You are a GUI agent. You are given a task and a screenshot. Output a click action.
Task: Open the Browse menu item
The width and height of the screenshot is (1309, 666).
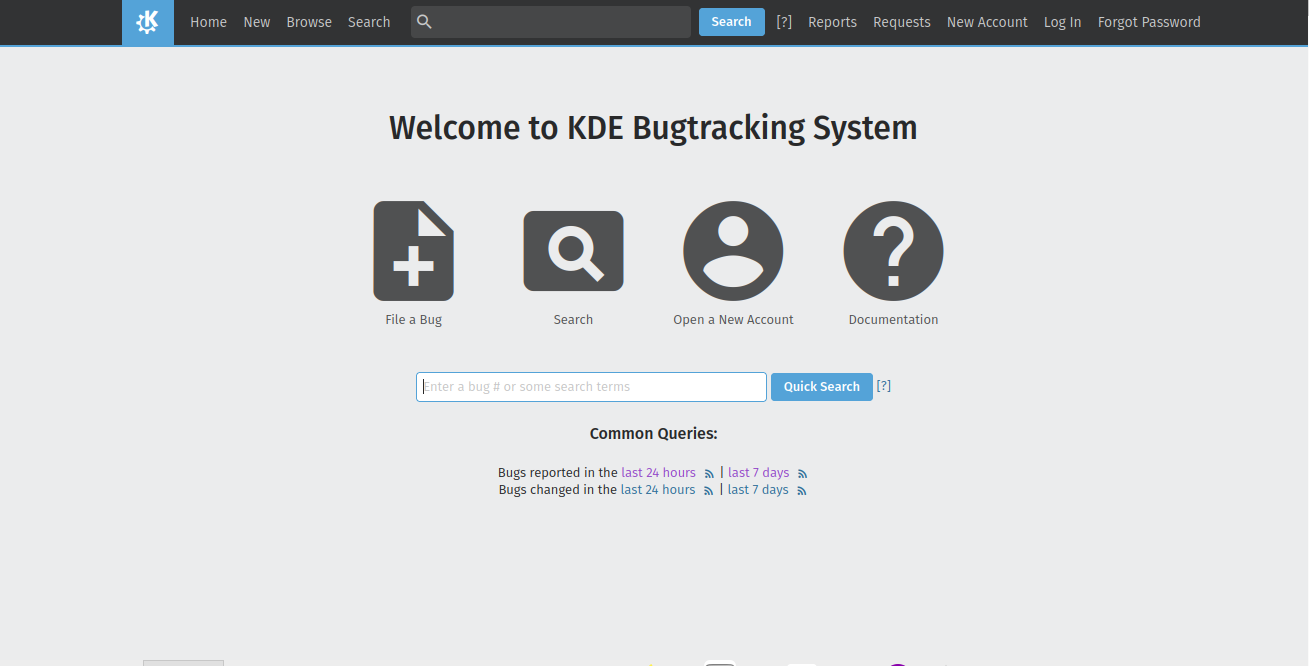pos(309,22)
